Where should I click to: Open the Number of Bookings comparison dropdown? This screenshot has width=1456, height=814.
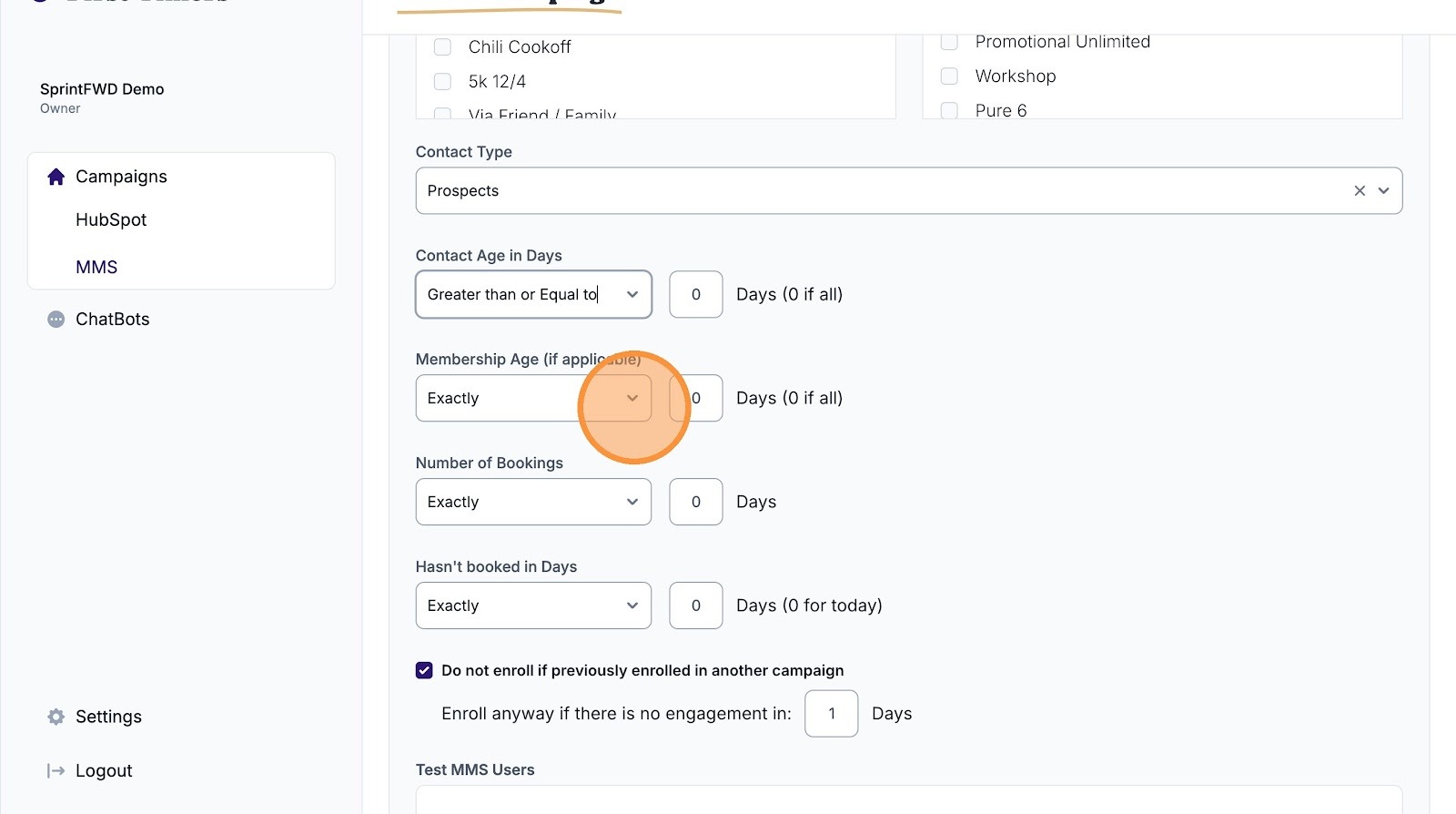click(533, 503)
